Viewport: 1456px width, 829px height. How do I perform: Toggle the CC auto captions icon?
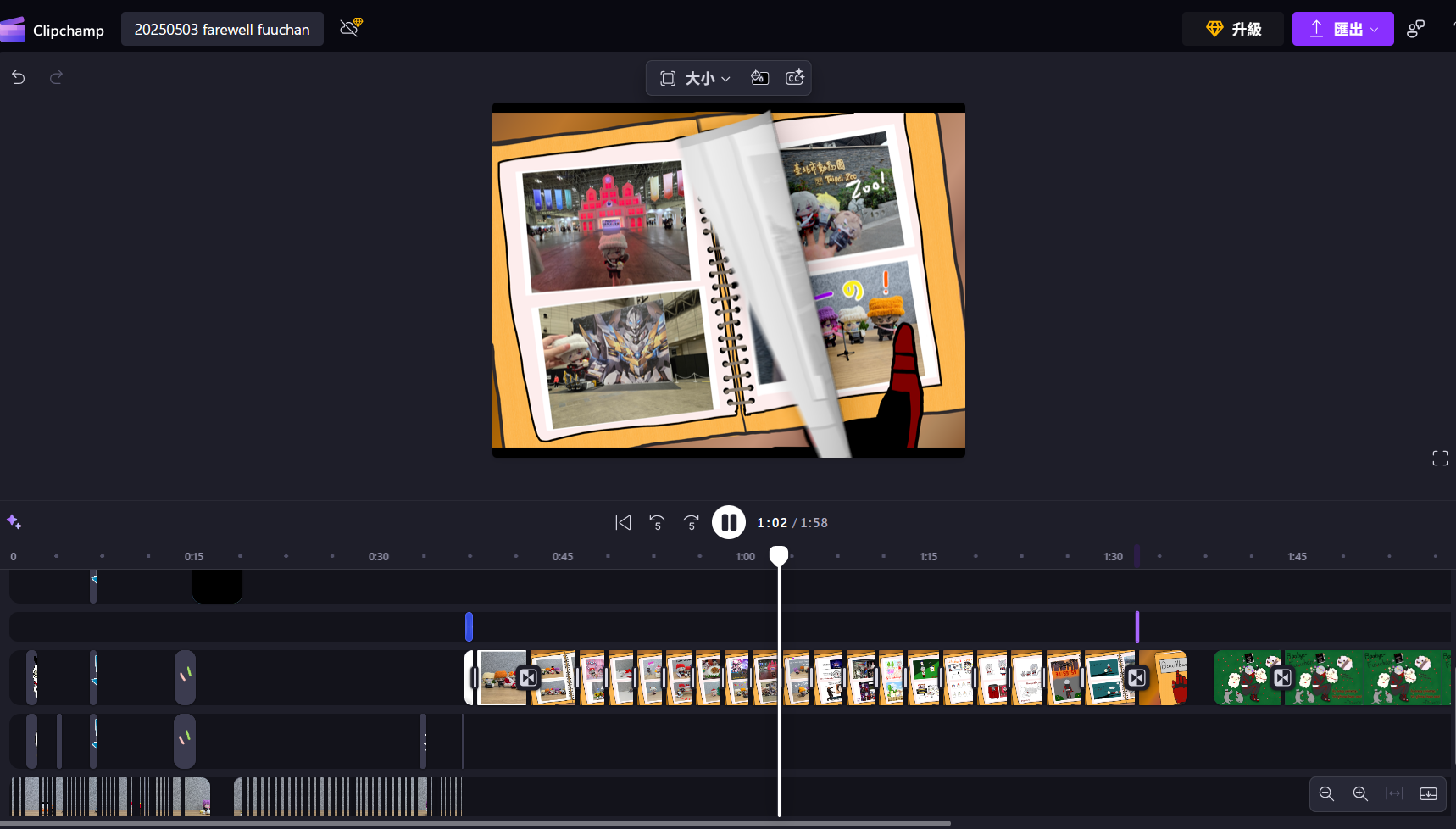(795, 78)
